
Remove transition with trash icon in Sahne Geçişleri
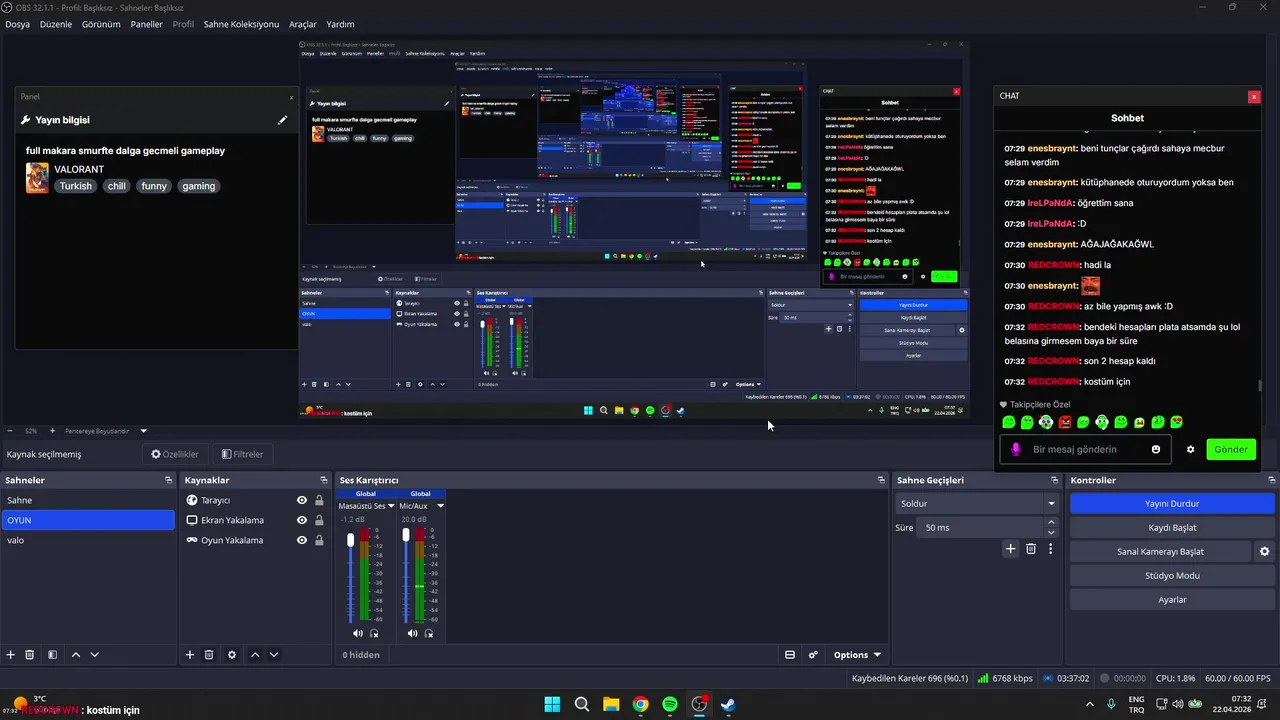pyautogui.click(x=1031, y=549)
